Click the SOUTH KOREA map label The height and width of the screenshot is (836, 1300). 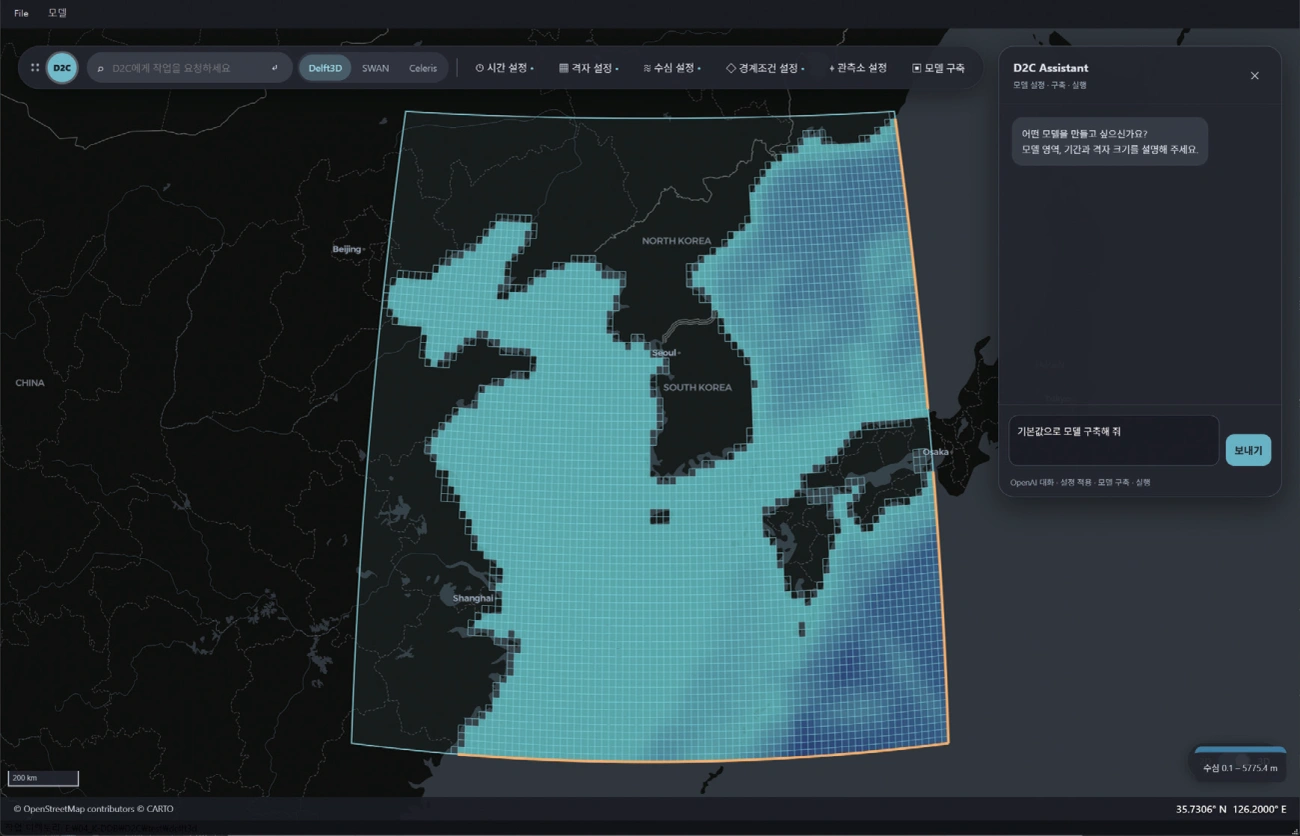tap(697, 387)
